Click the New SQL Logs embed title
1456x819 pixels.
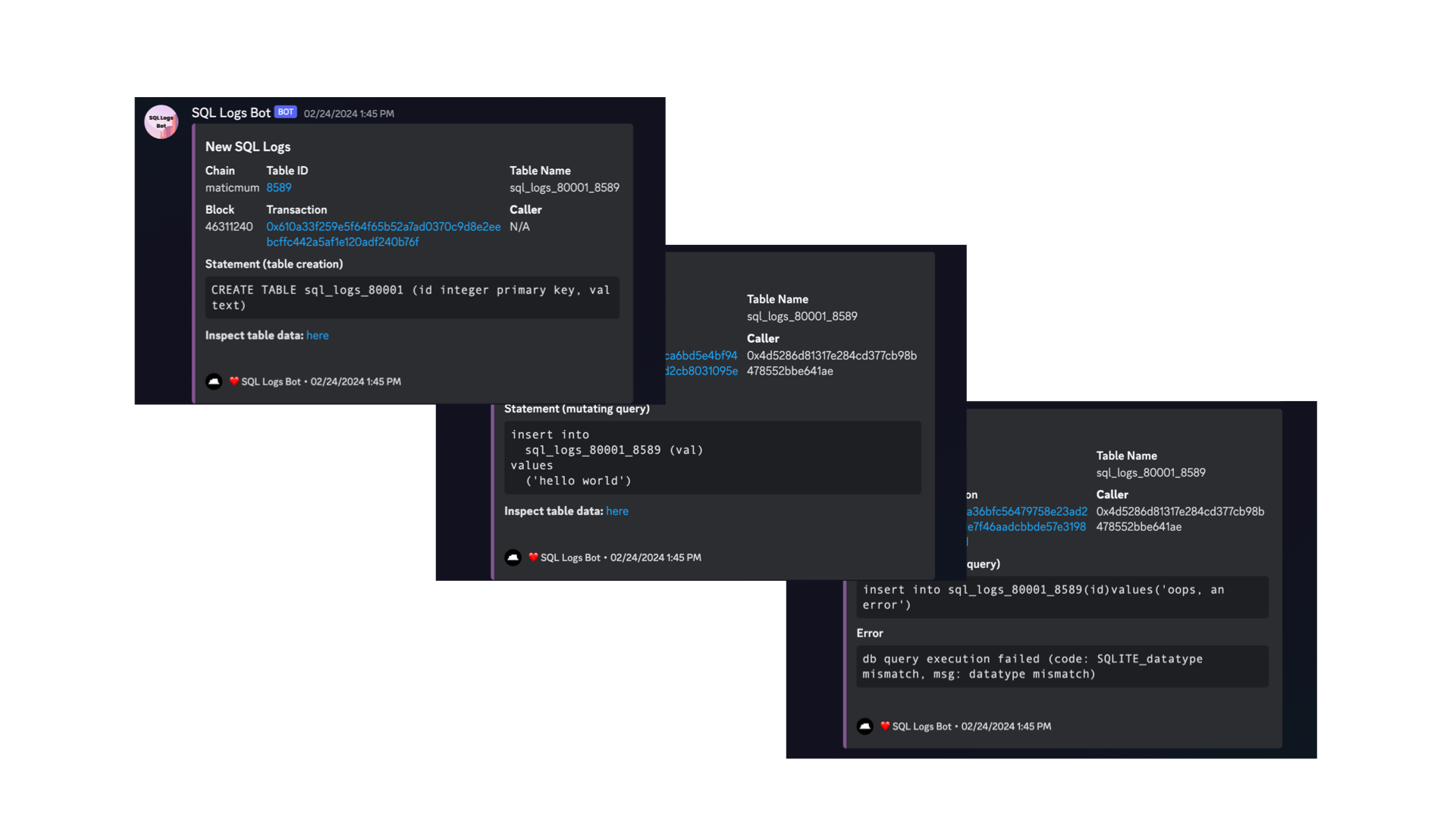[x=248, y=147]
